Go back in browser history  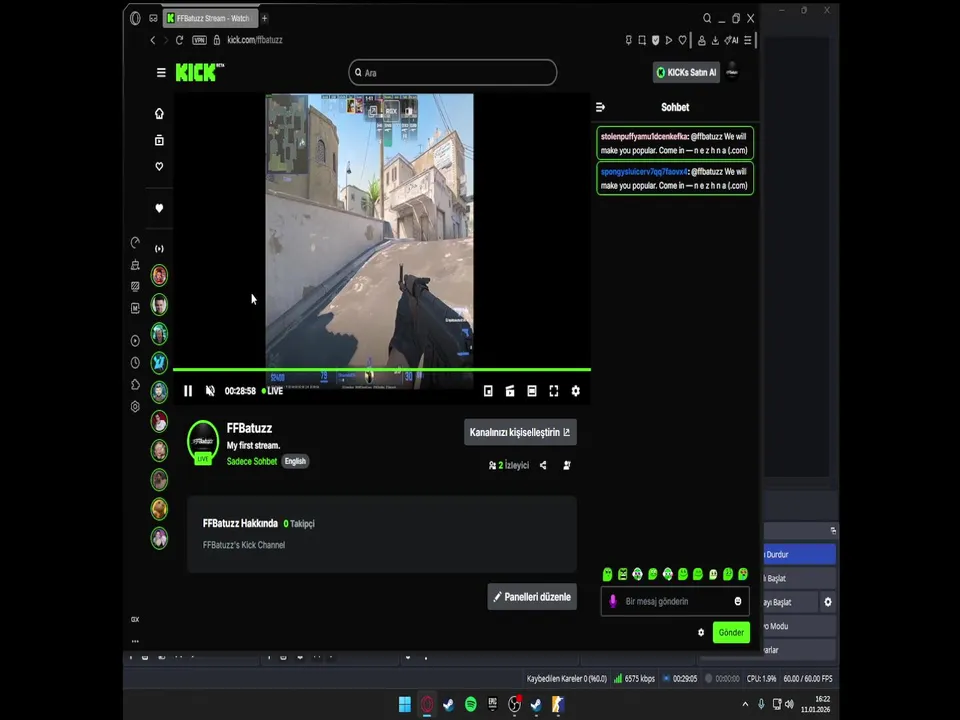[x=152, y=40]
